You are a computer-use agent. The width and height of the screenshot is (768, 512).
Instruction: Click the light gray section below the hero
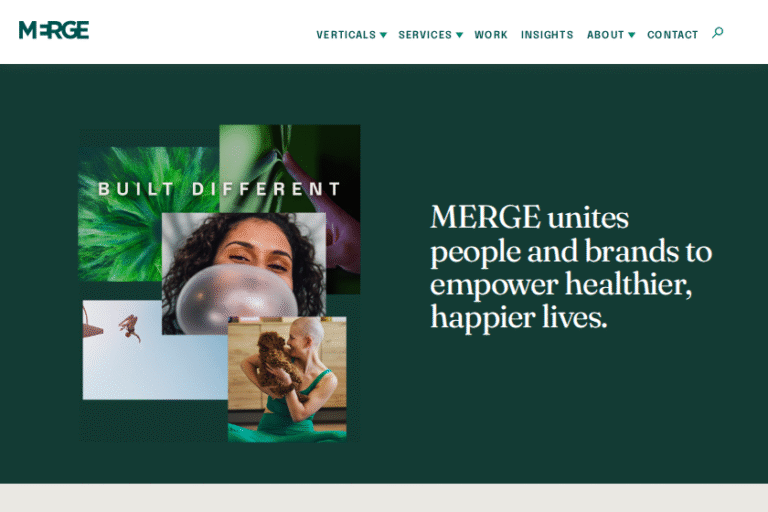click(x=384, y=498)
